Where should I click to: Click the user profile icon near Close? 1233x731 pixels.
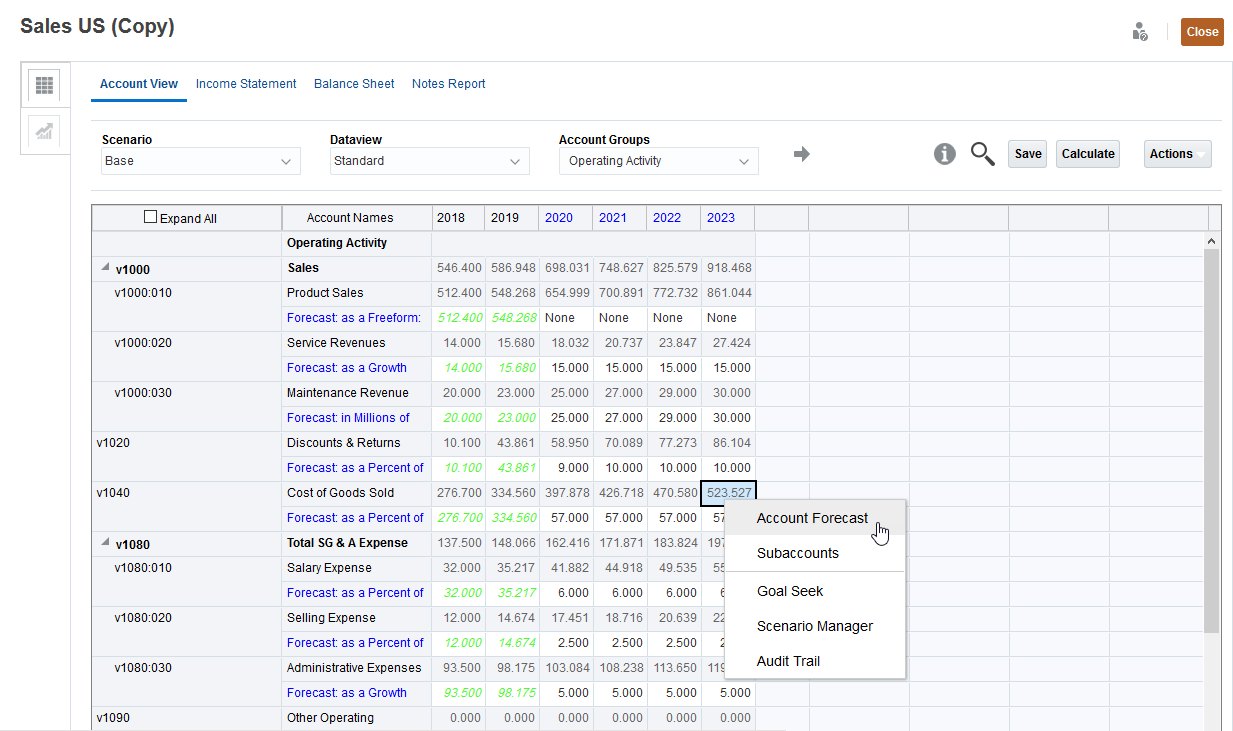coord(1140,31)
